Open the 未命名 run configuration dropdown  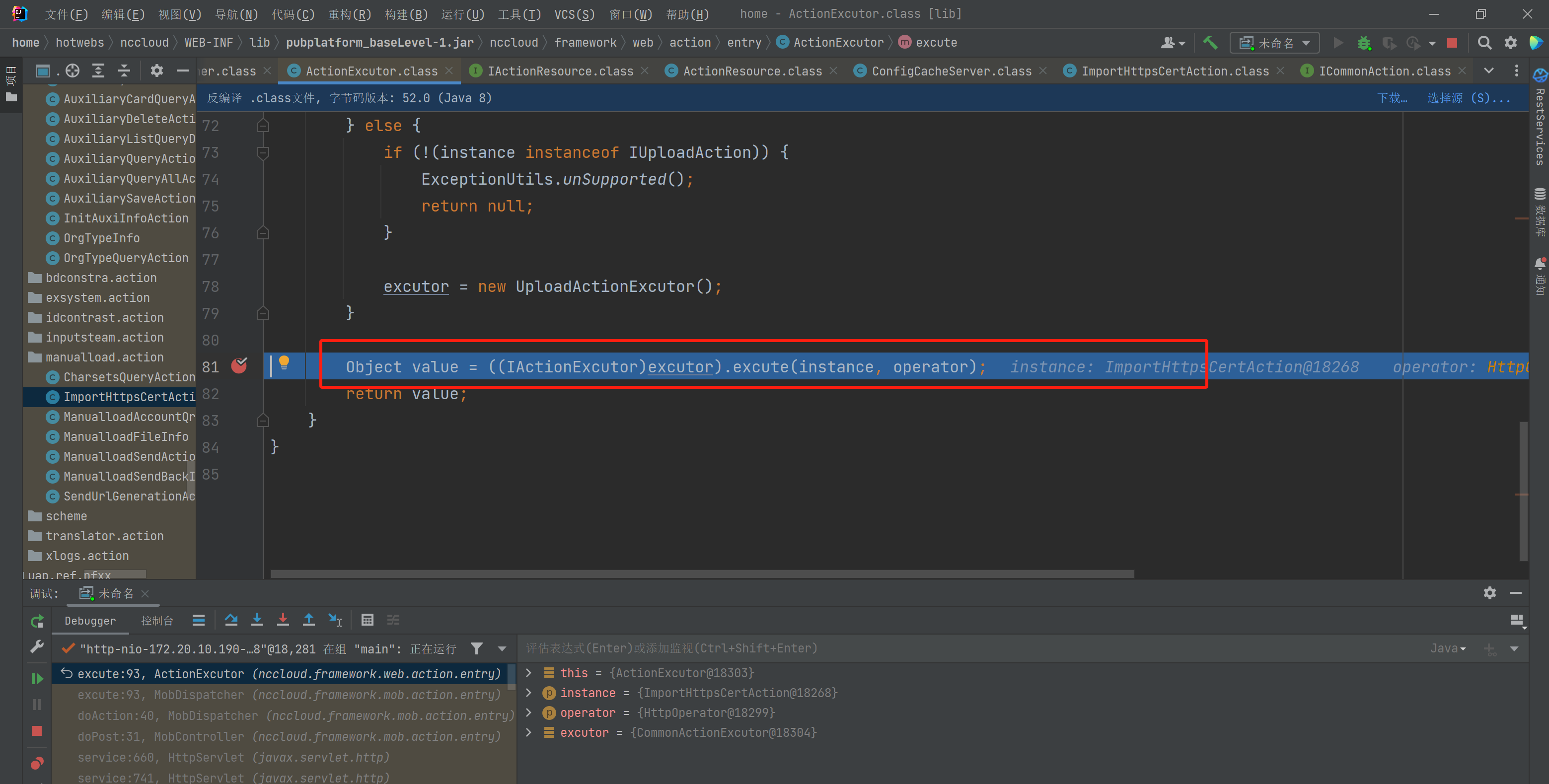1274,43
